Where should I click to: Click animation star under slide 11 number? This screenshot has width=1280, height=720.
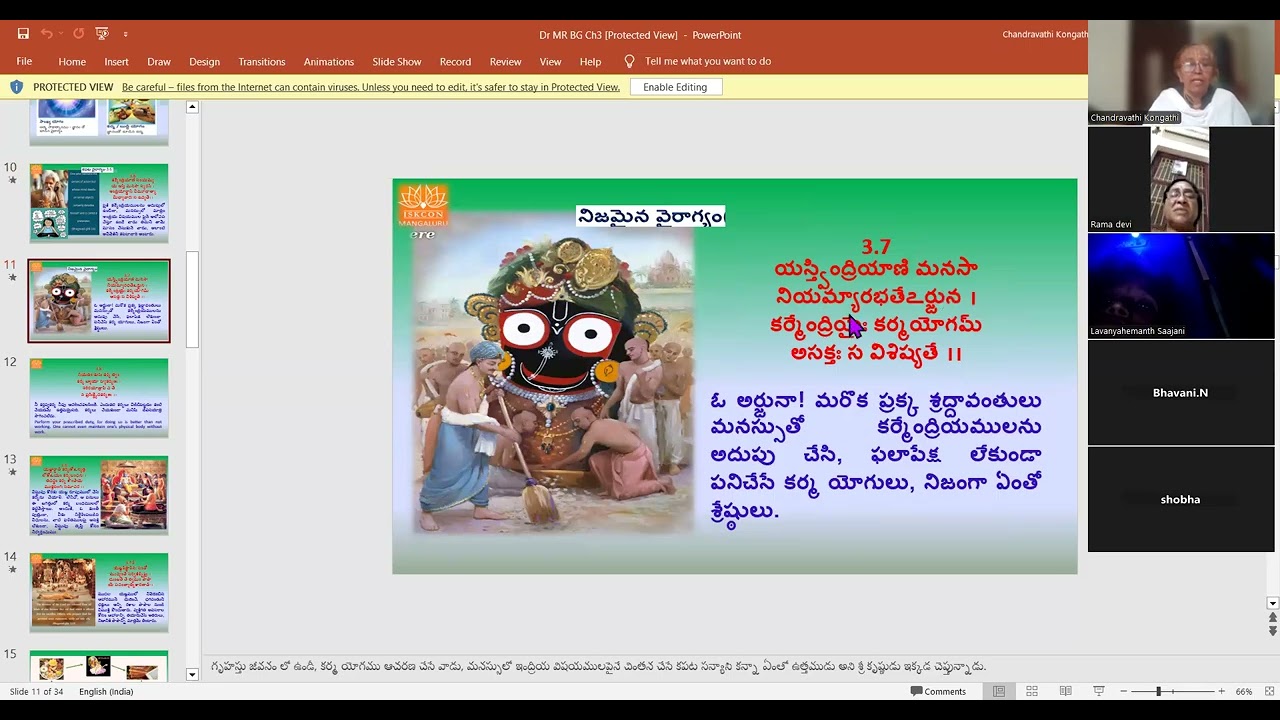[12, 278]
